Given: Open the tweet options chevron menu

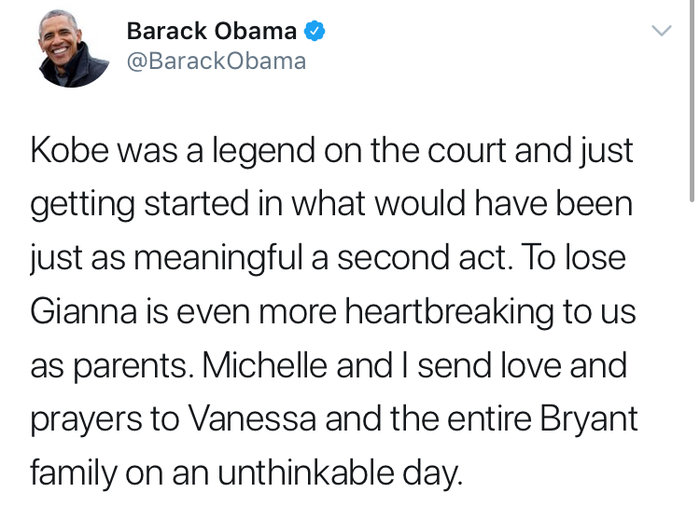Looking at the screenshot, I should [661, 32].
